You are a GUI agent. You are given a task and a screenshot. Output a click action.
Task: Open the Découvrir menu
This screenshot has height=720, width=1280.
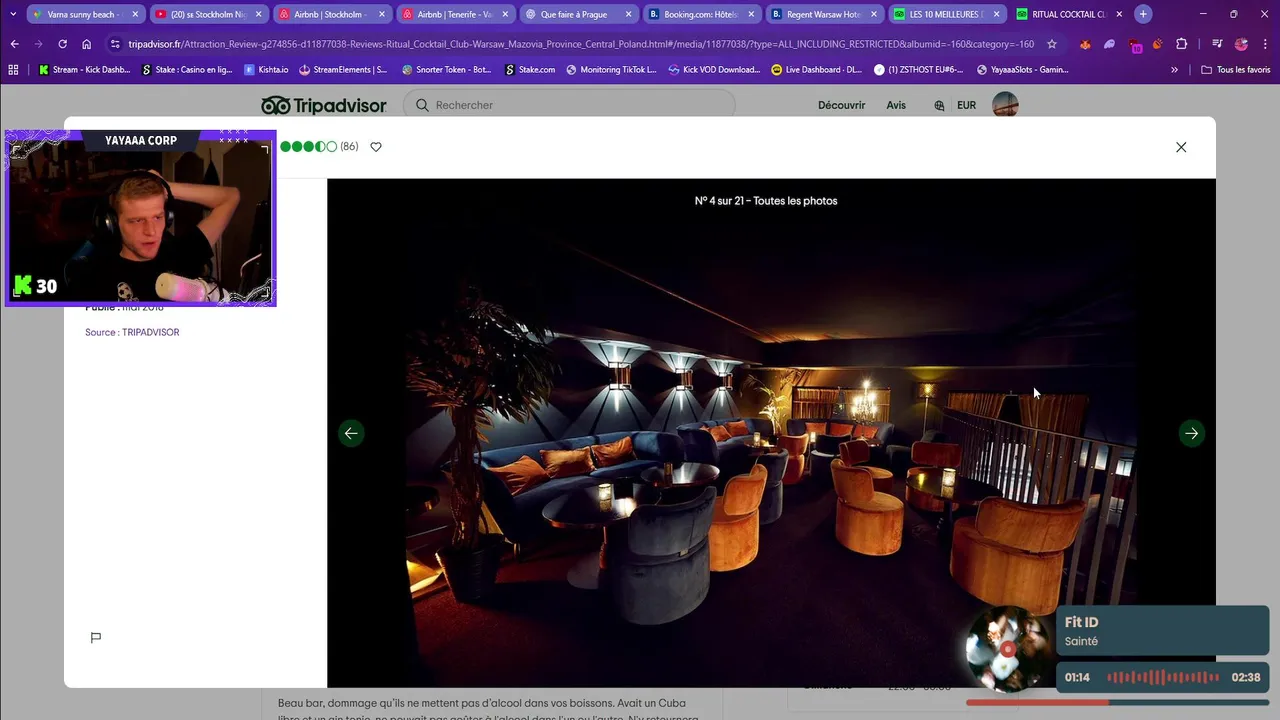click(841, 105)
